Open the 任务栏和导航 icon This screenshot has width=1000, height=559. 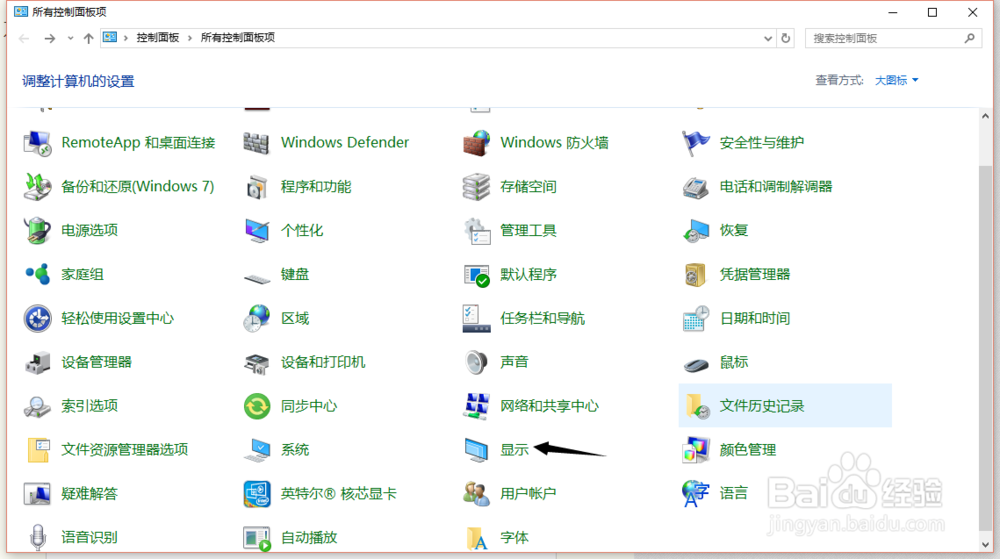[476, 318]
